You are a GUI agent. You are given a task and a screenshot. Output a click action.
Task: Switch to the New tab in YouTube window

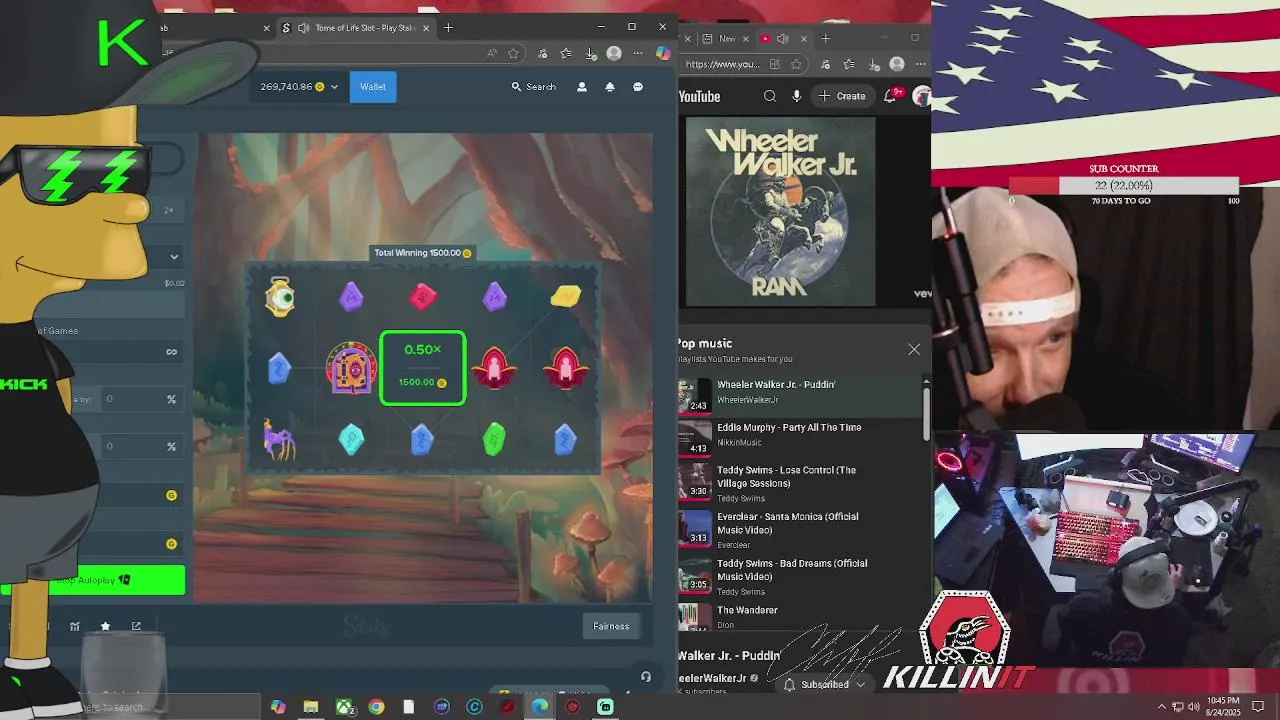point(726,39)
